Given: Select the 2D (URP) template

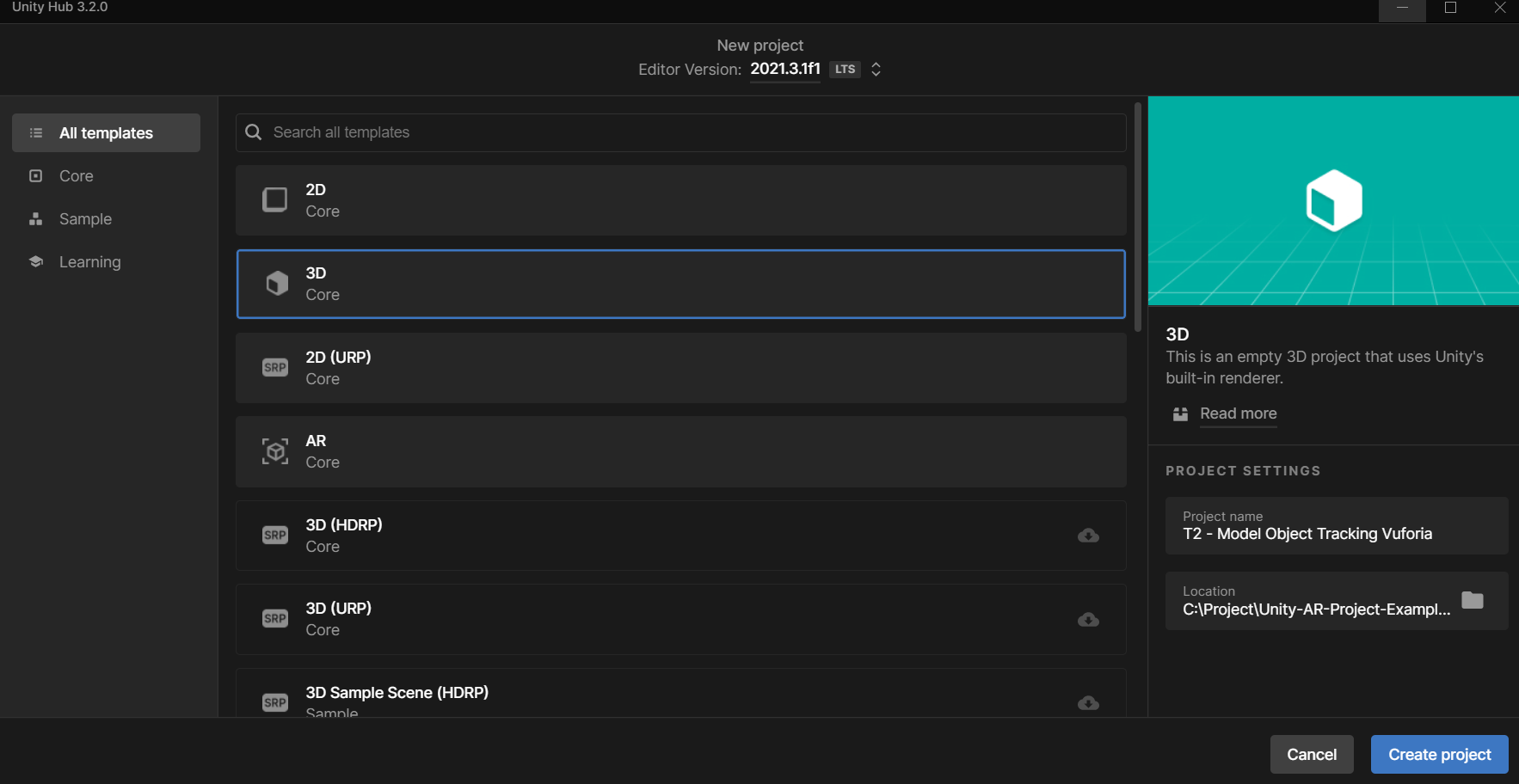Looking at the screenshot, I should point(681,368).
